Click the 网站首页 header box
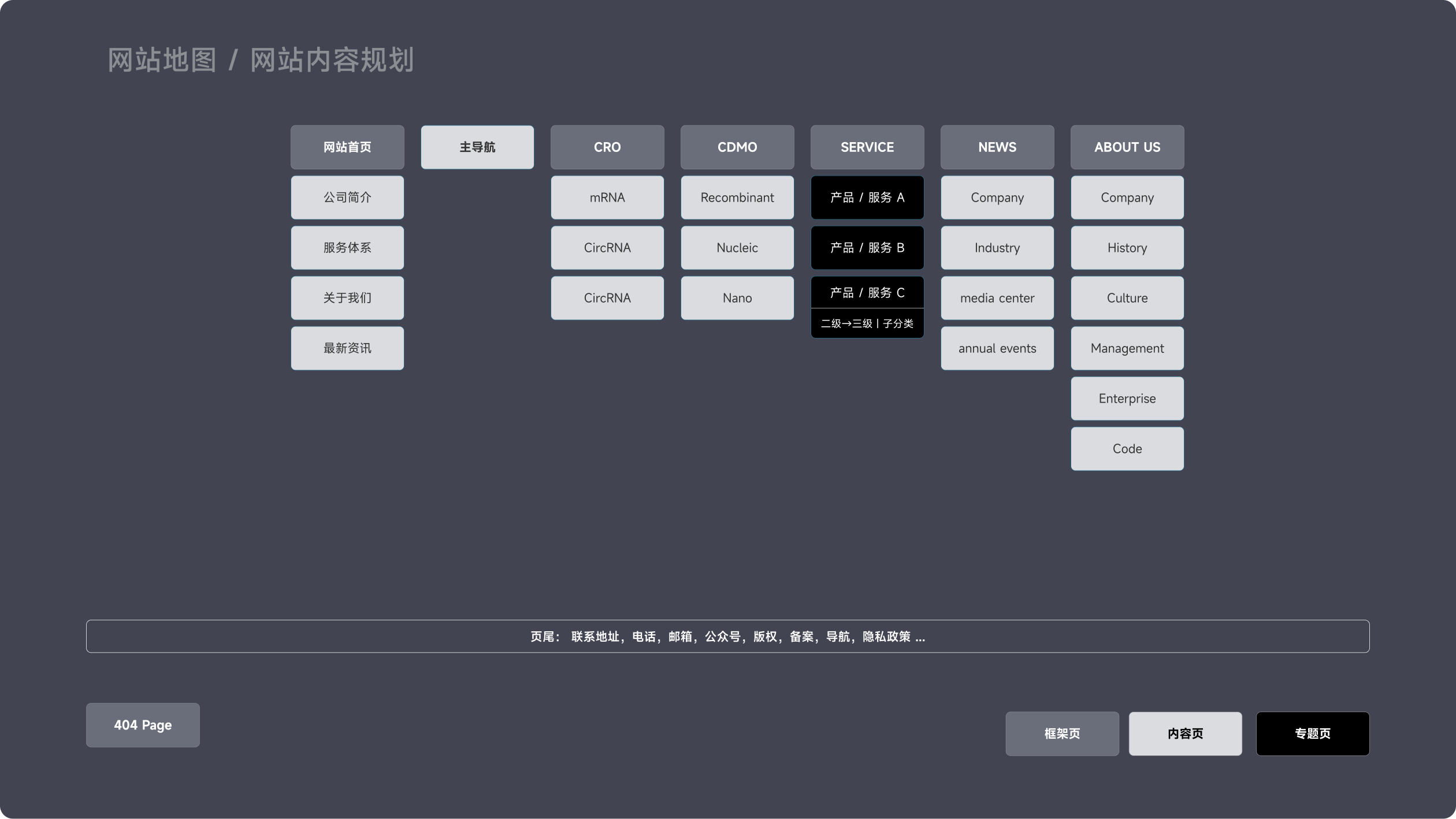Screen dimensions: 1456x819 tap(347, 147)
